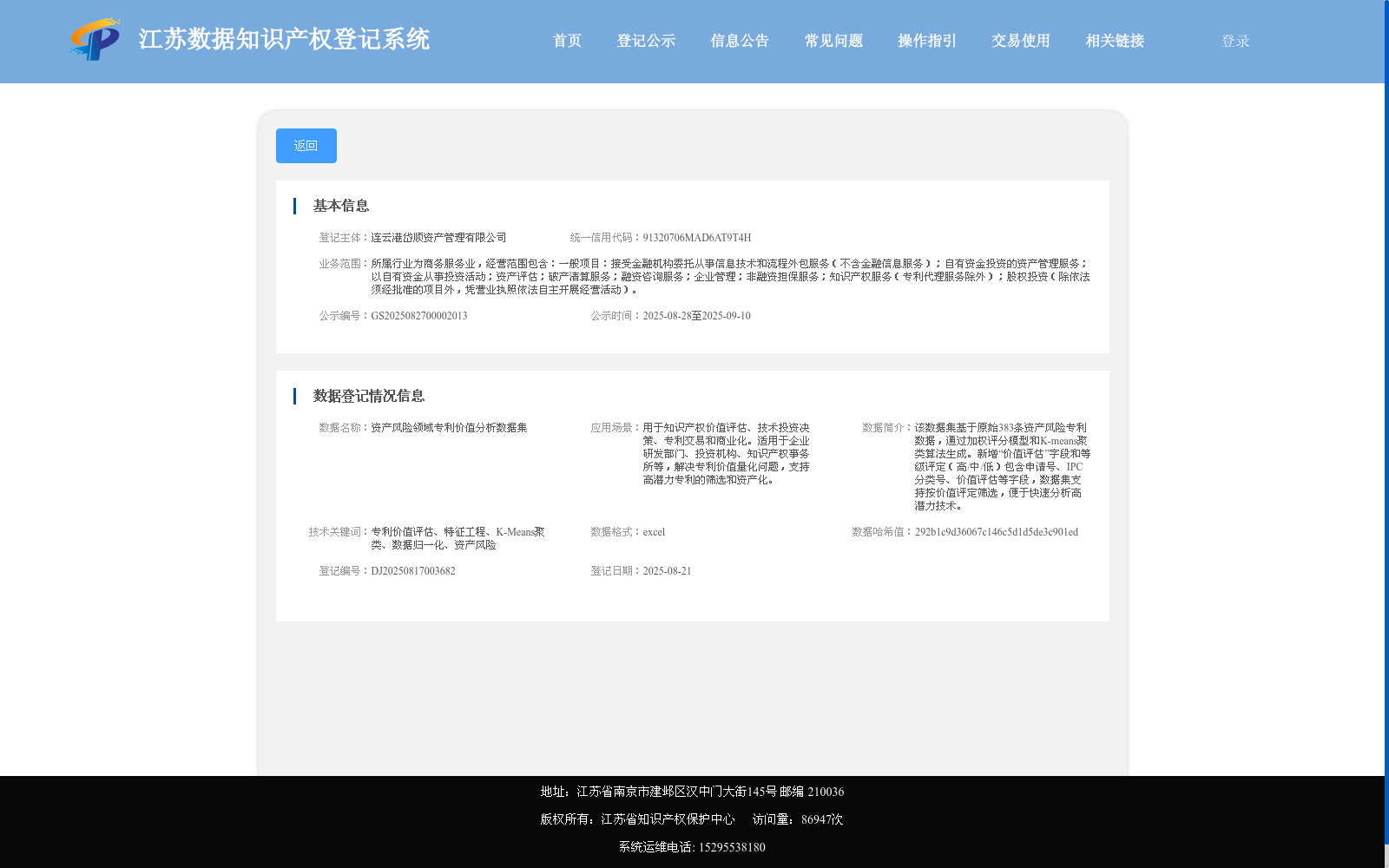Click the data format value excel
Viewport: 1389px width, 868px height.
654,532
